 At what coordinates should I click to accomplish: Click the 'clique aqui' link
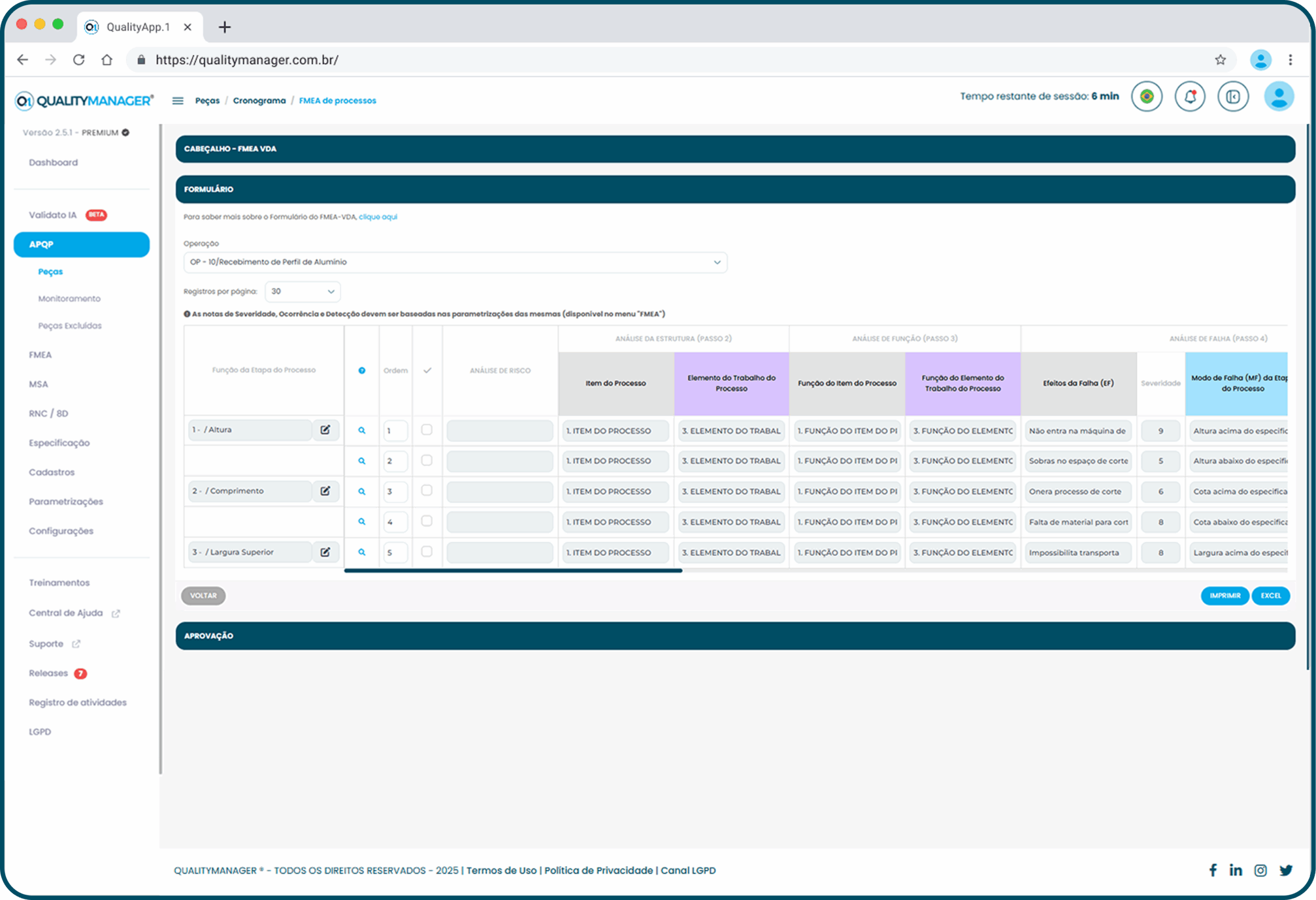378,217
